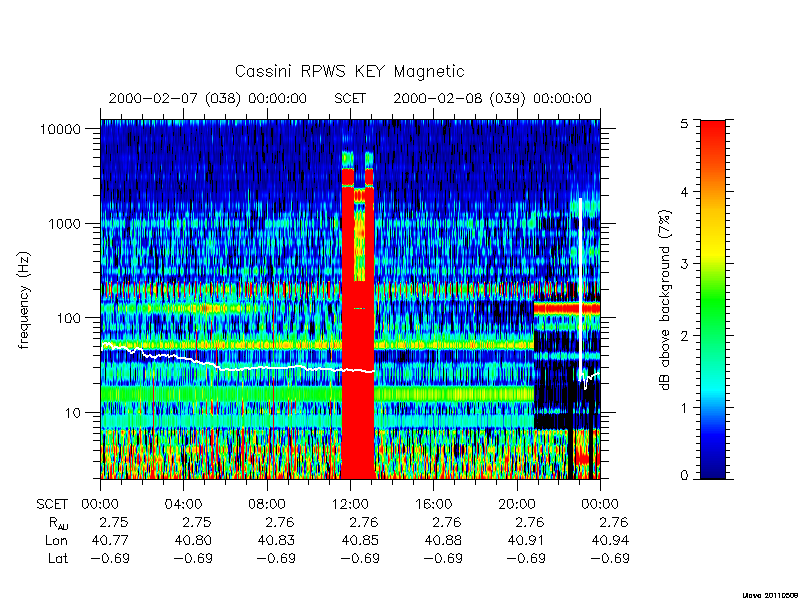The height and width of the screenshot is (600, 800).
Task: Click the R_AU value 2.76 under 12:00
Action: tap(364, 522)
